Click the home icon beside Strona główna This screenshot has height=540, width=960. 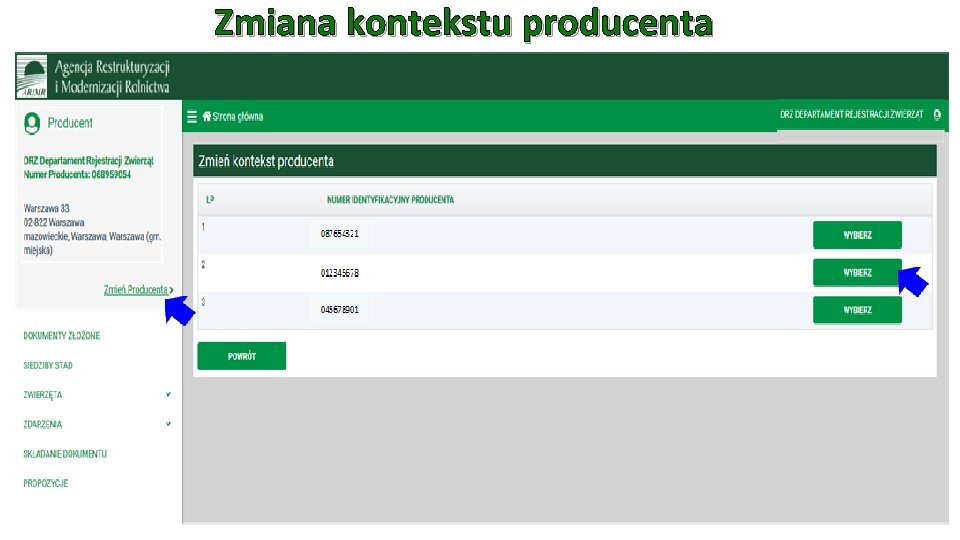pyautogui.click(x=206, y=116)
